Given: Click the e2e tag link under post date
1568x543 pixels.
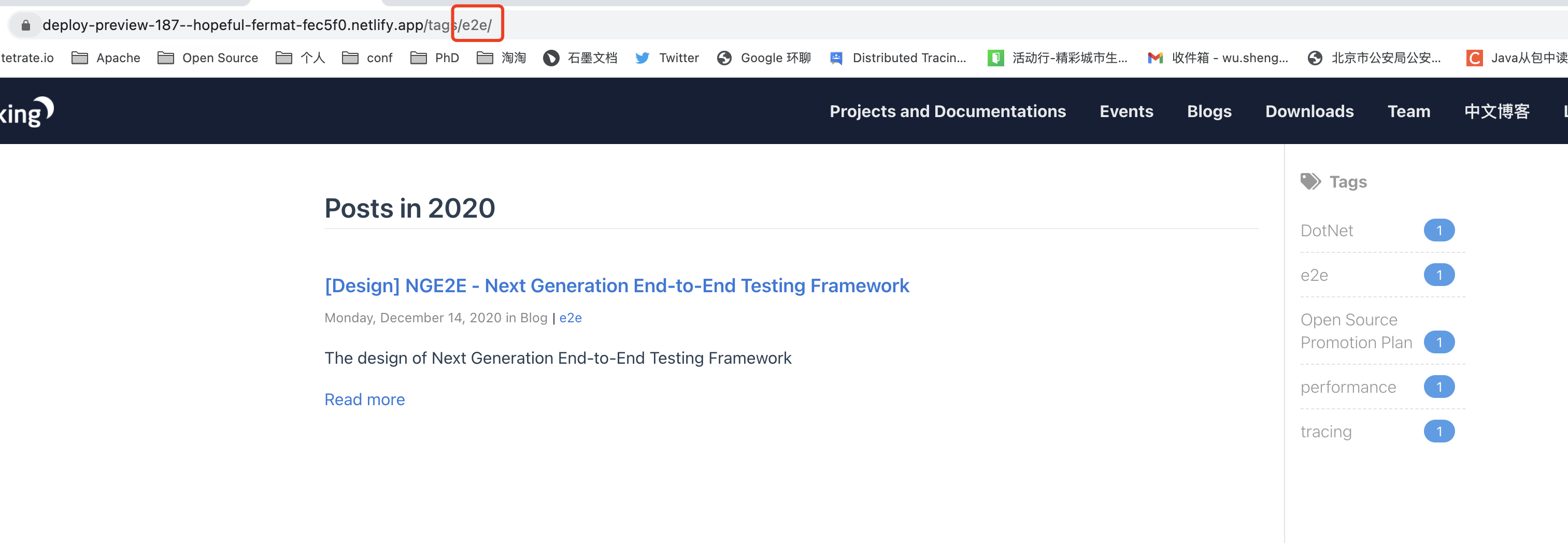Looking at the screenshot, I should (571, 318).
